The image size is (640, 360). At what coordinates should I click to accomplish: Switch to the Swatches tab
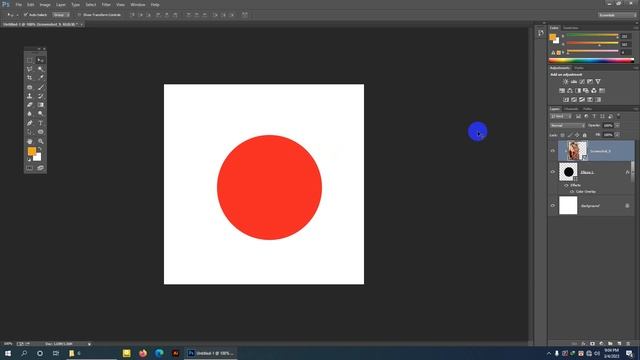pos(571,28)
